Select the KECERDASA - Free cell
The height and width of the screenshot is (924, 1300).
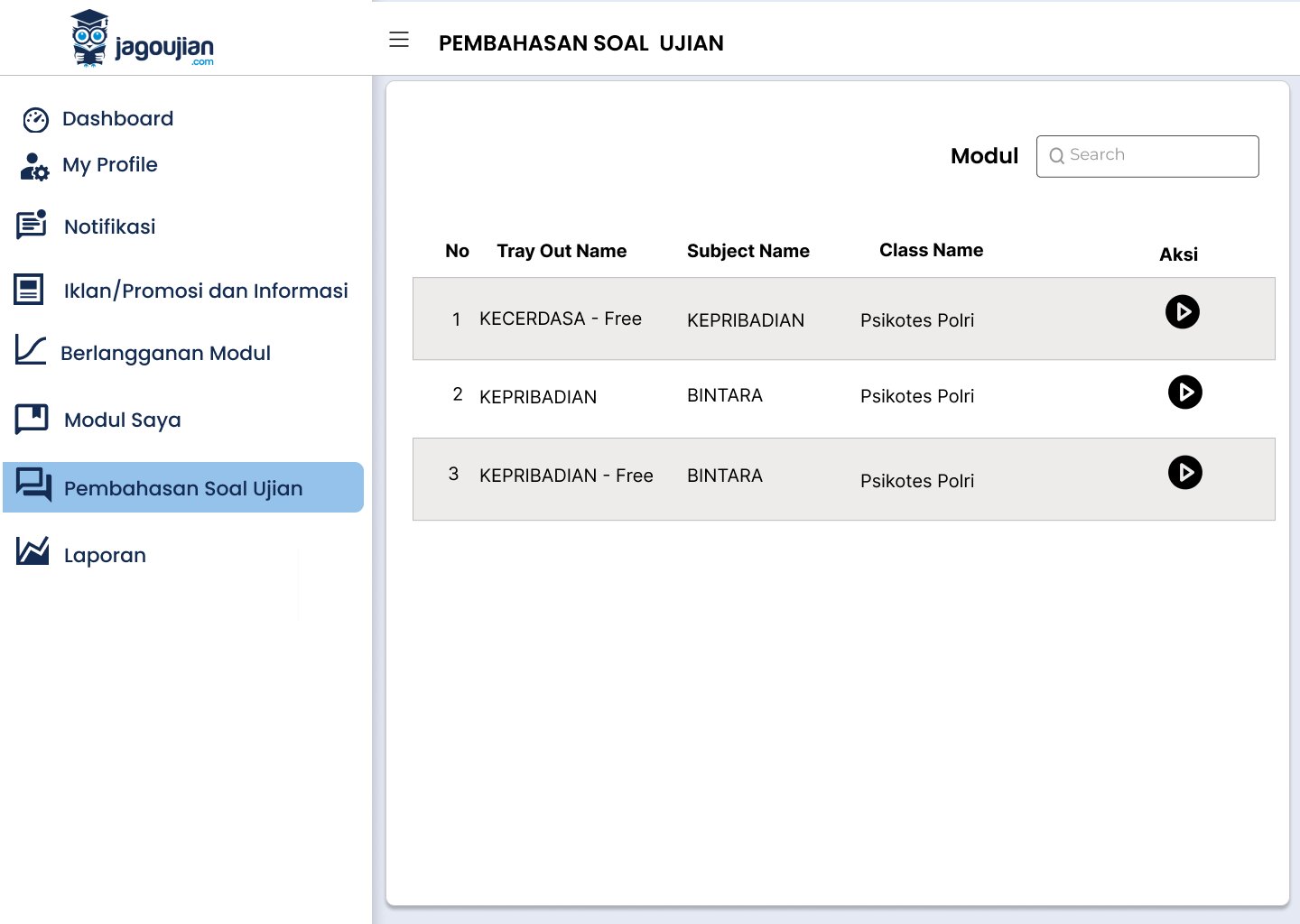tap(561, 319)
